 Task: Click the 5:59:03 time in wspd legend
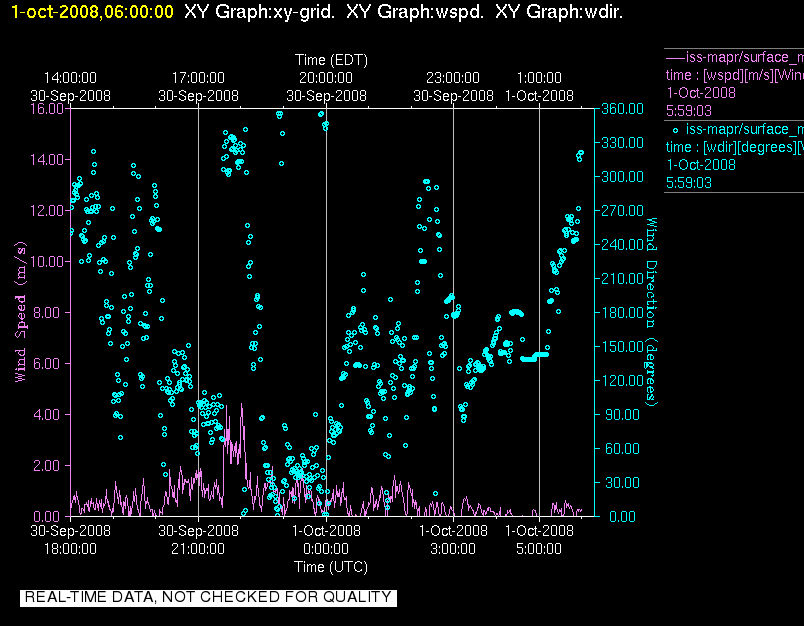689,111
